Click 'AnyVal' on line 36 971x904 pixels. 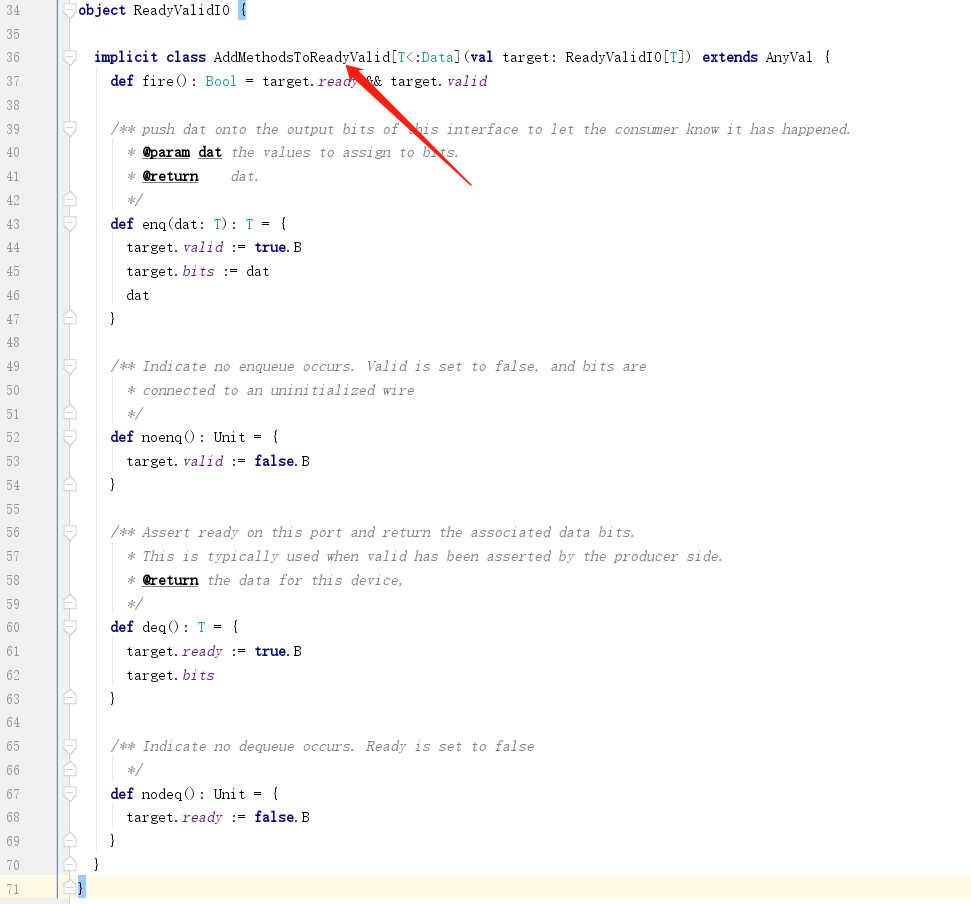[x=789, y=58]
